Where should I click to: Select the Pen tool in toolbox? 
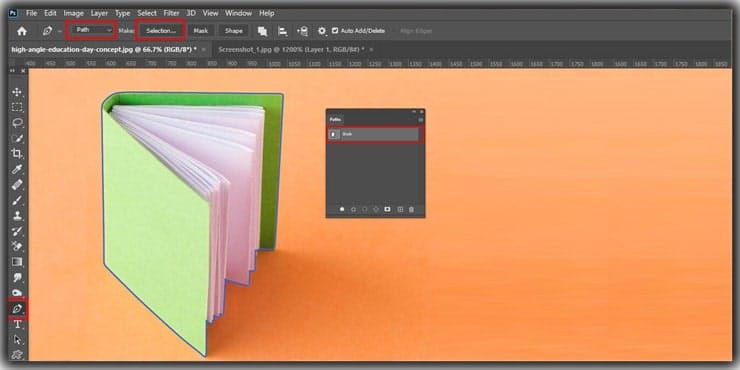(17, 309)
